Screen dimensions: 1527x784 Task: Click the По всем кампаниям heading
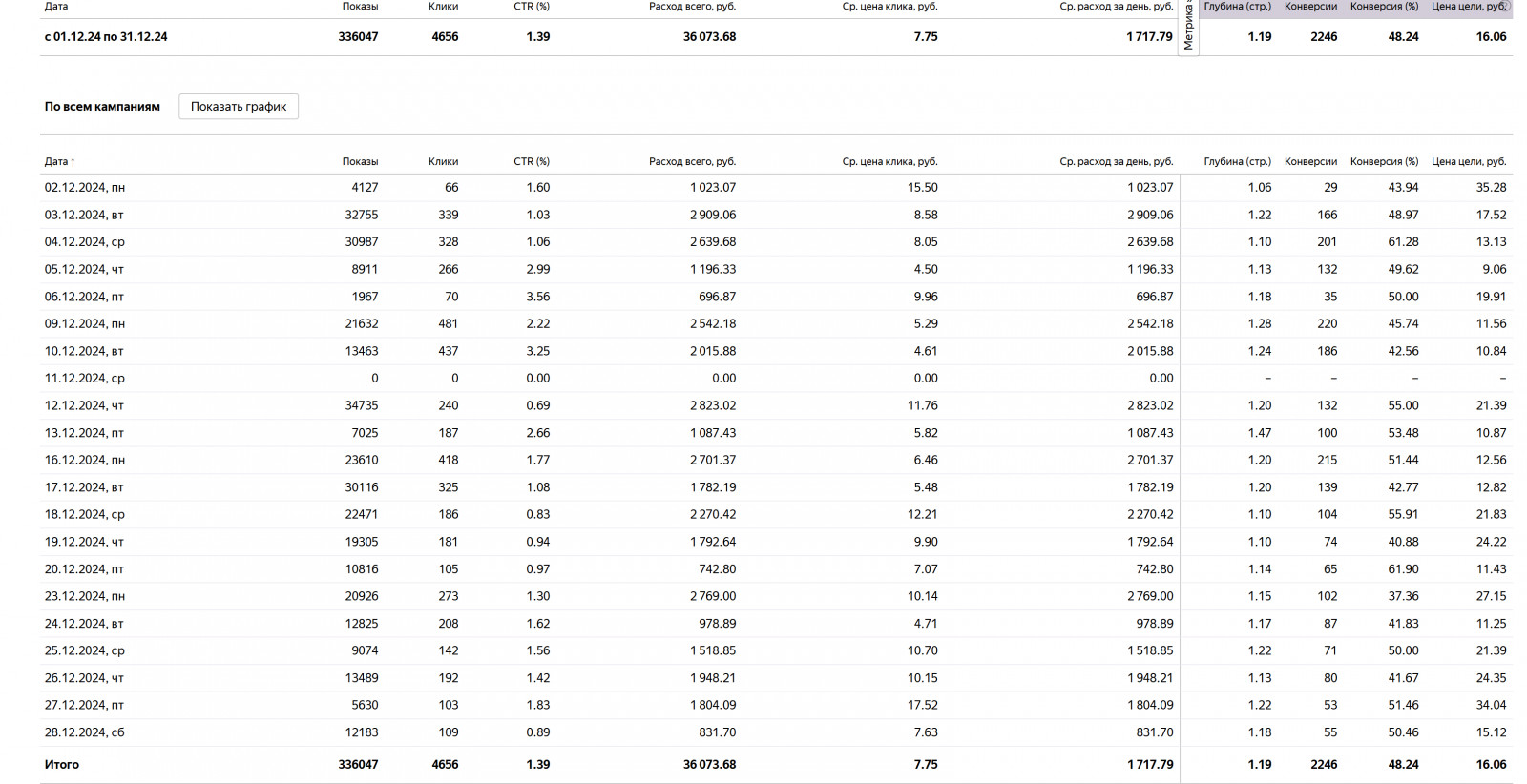coord(102,107)
